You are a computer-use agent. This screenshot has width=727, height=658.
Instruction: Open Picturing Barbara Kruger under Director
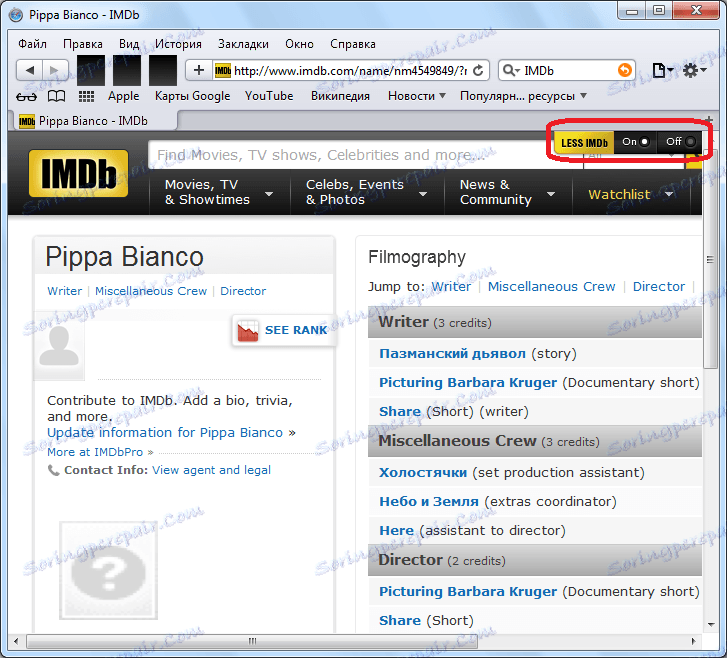[x=468, y=592]
